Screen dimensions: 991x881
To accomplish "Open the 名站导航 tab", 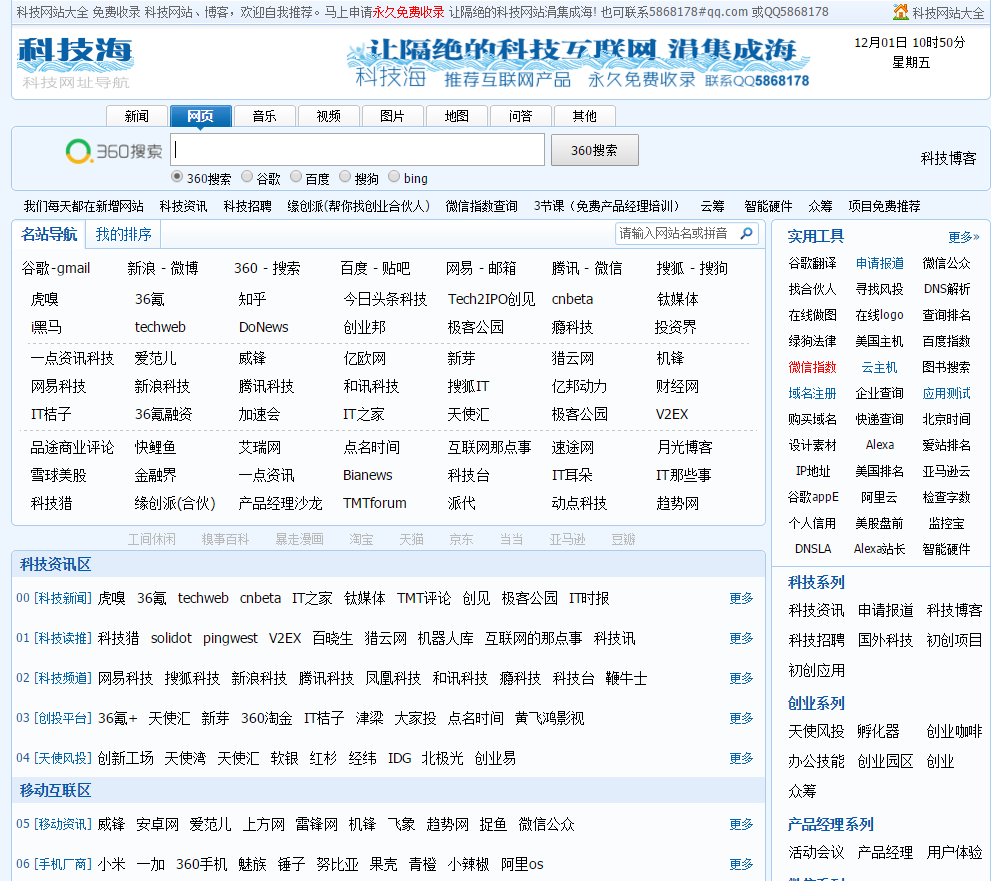I will 49,234.
